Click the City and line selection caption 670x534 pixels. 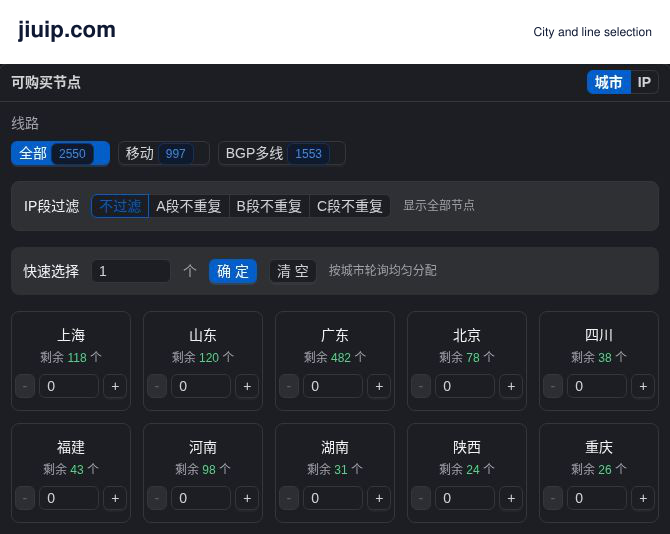[592, 32]
